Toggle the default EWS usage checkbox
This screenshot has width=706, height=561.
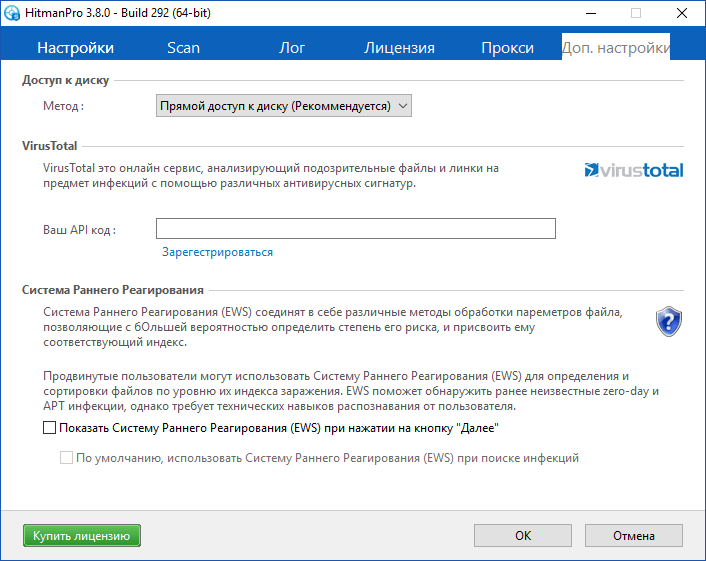pyautogui.click(x=67, y=458)
